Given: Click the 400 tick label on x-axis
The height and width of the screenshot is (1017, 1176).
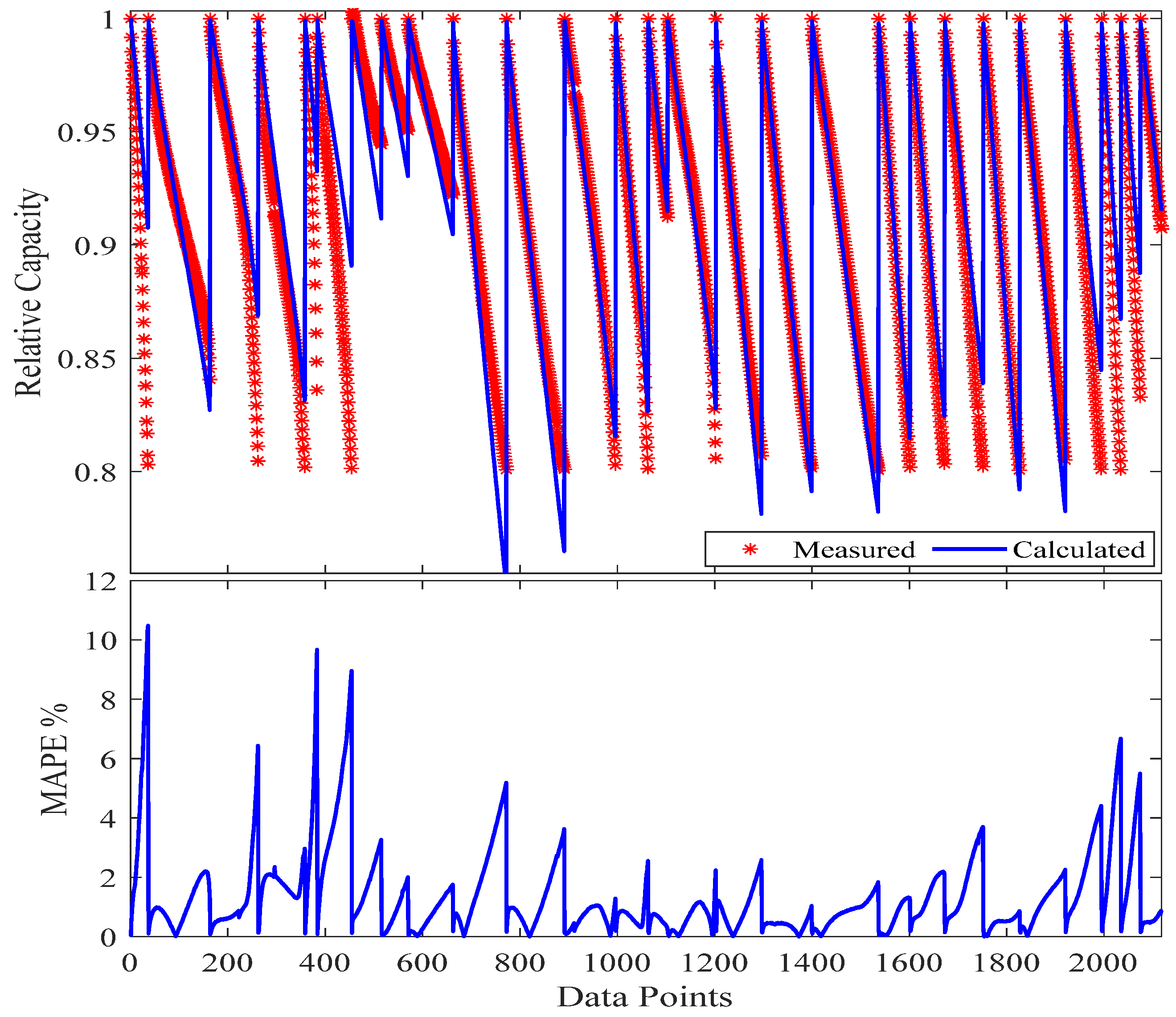Looking at the screenshot, I should 325,963.
